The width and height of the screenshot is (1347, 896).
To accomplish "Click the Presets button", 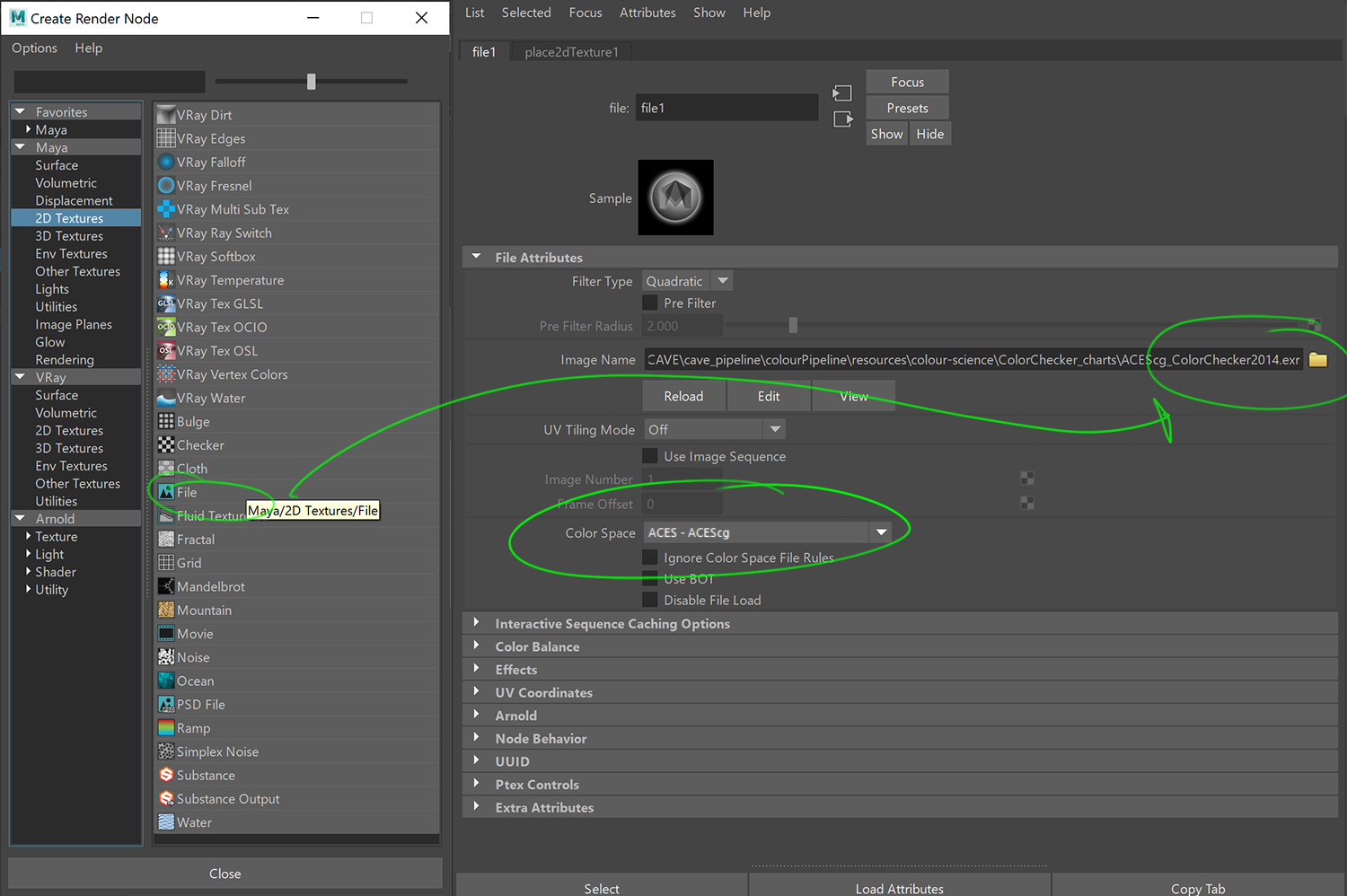I will pyautogui.click(x=907, y=108).
